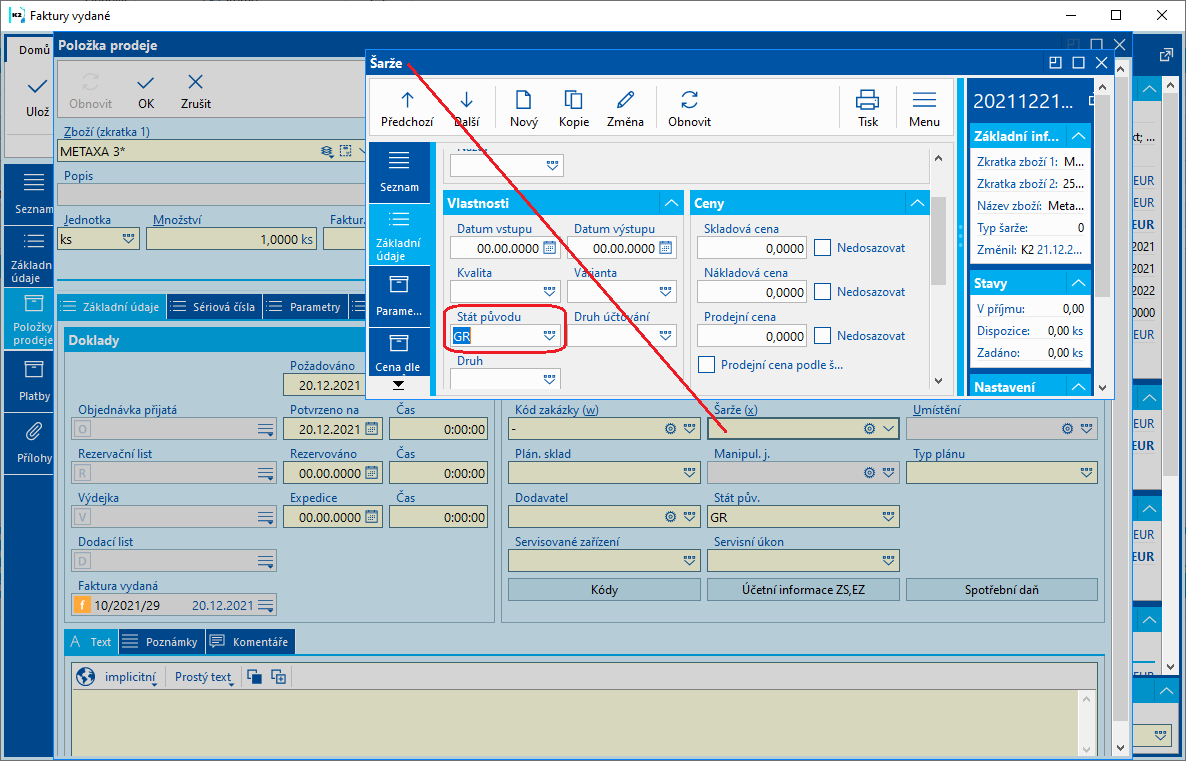The width and height of the screenshot is (1186, 761).
Task: Open Druh účtování dropdown
Action: click(x=666, y=335)
